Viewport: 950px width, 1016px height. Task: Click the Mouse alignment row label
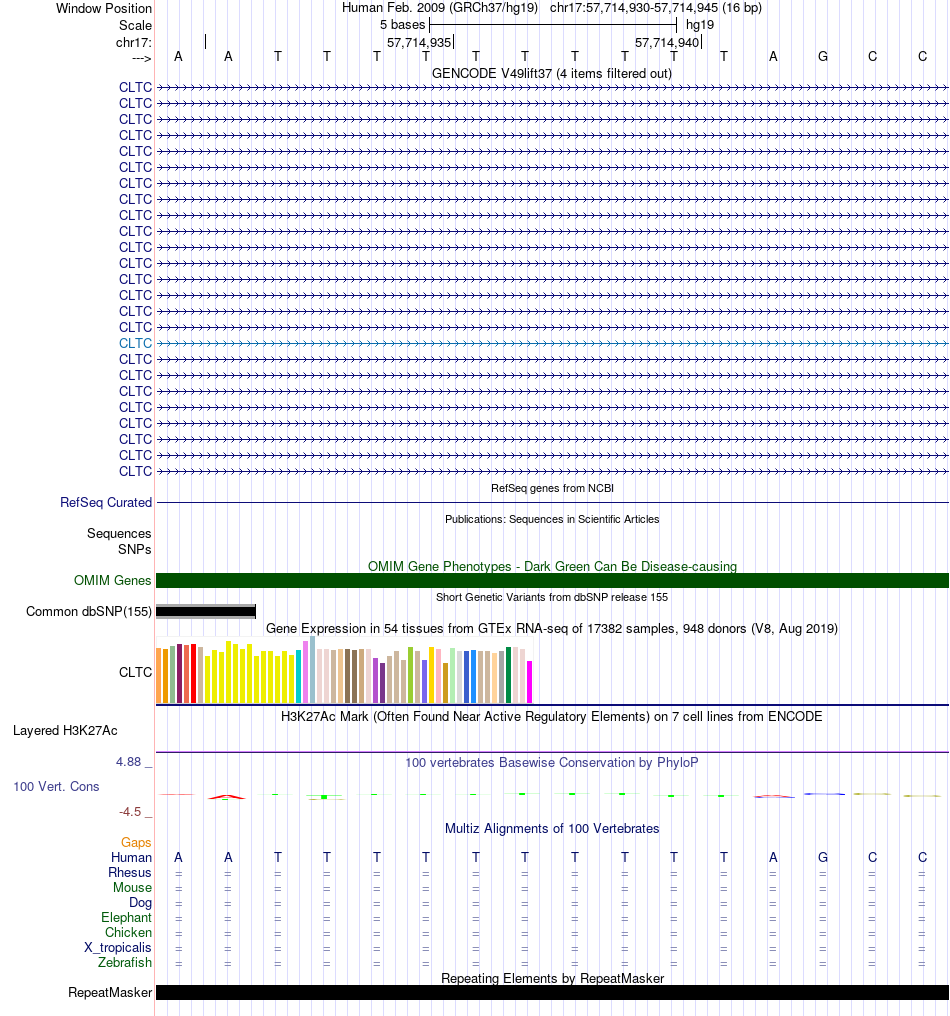[x=133, y=887]
